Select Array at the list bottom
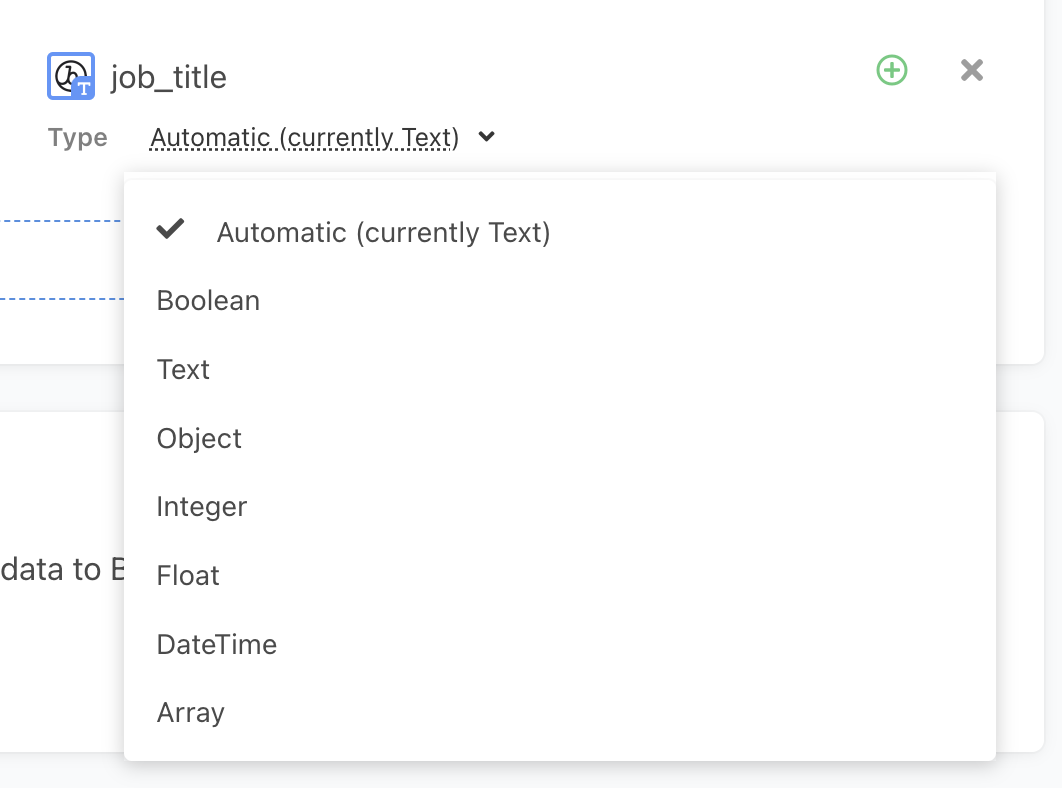This screenshot has width=1062, height=788. click(x=190, y=713)
